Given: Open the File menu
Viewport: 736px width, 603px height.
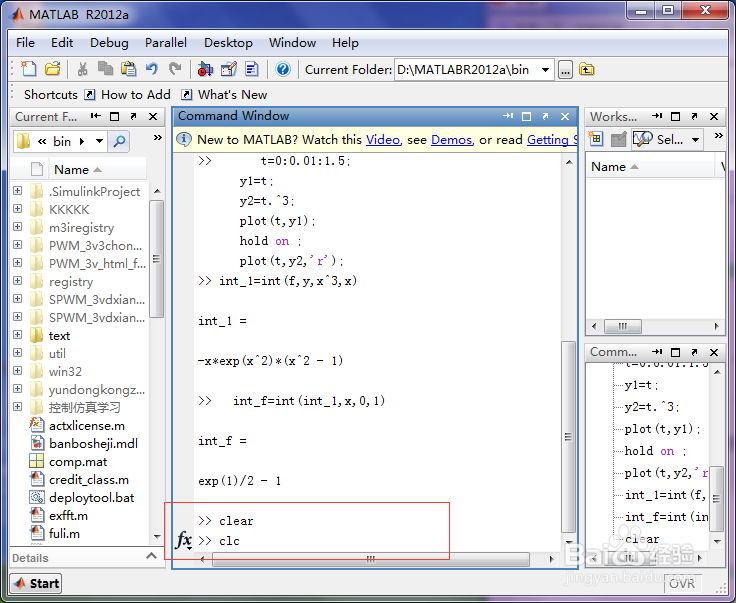Looking at the screenshot, I should [25, 43].
